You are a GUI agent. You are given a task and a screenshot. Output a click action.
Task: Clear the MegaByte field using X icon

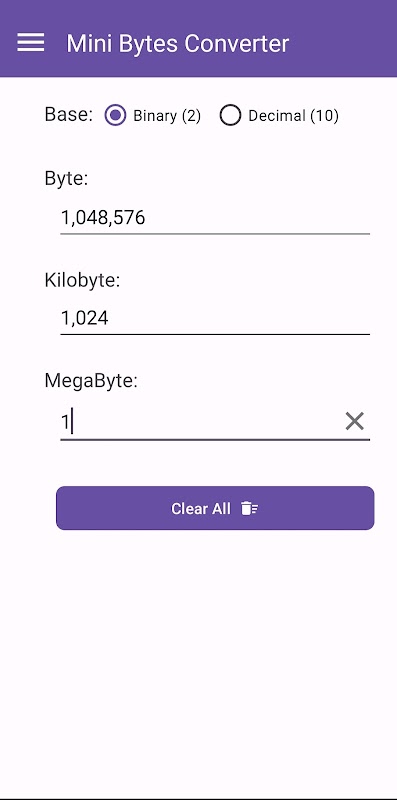click(355, 421)
